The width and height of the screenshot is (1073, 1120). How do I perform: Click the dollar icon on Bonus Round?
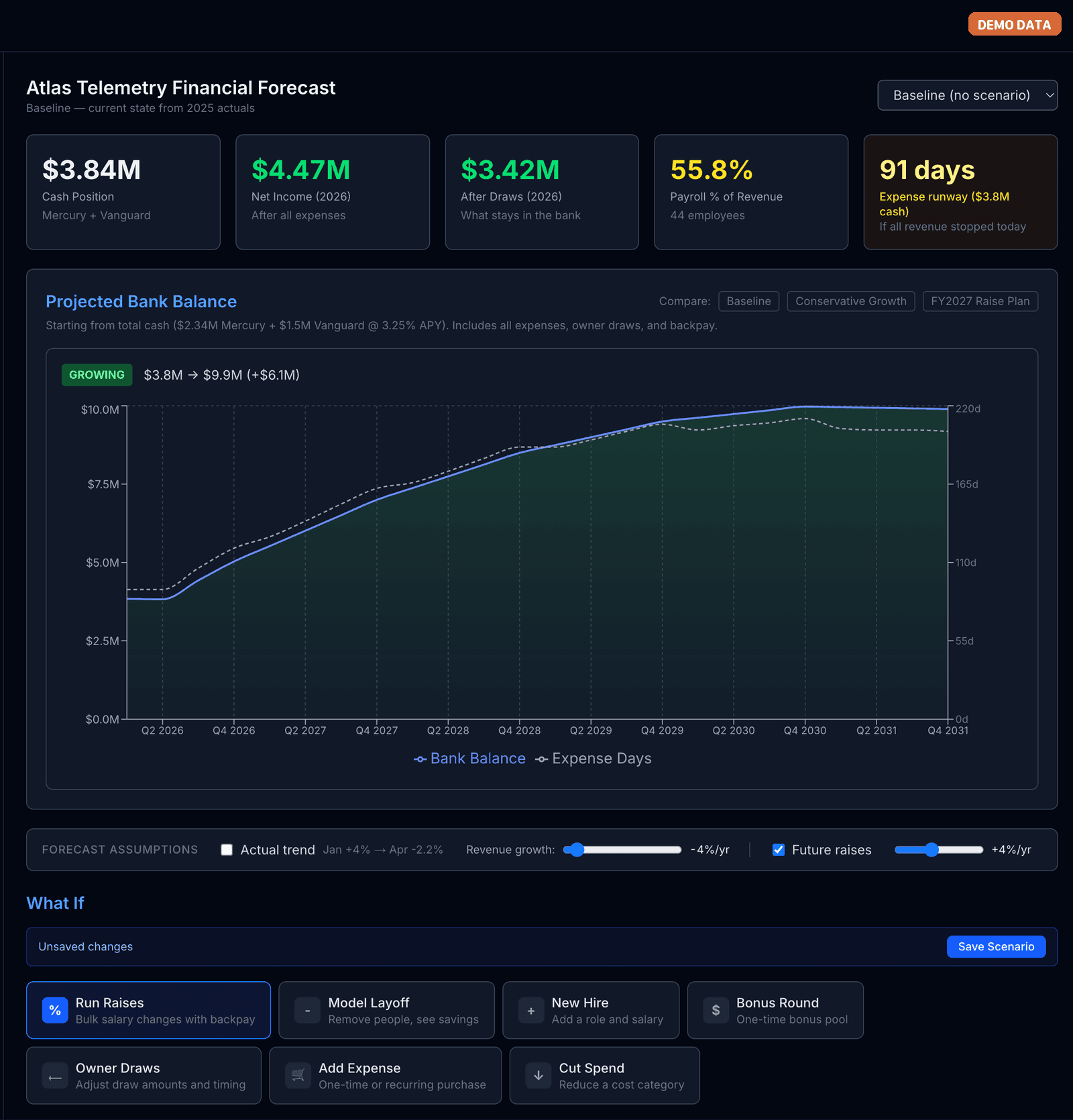point(716,1010)
